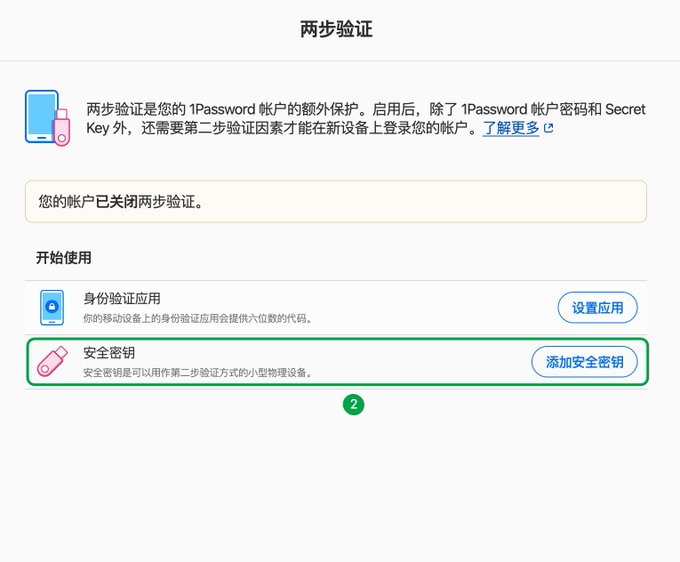680x562 pixels.
Task: Click the pink security key USB icon
Action: pyautogui.click(x=52, y=361)
